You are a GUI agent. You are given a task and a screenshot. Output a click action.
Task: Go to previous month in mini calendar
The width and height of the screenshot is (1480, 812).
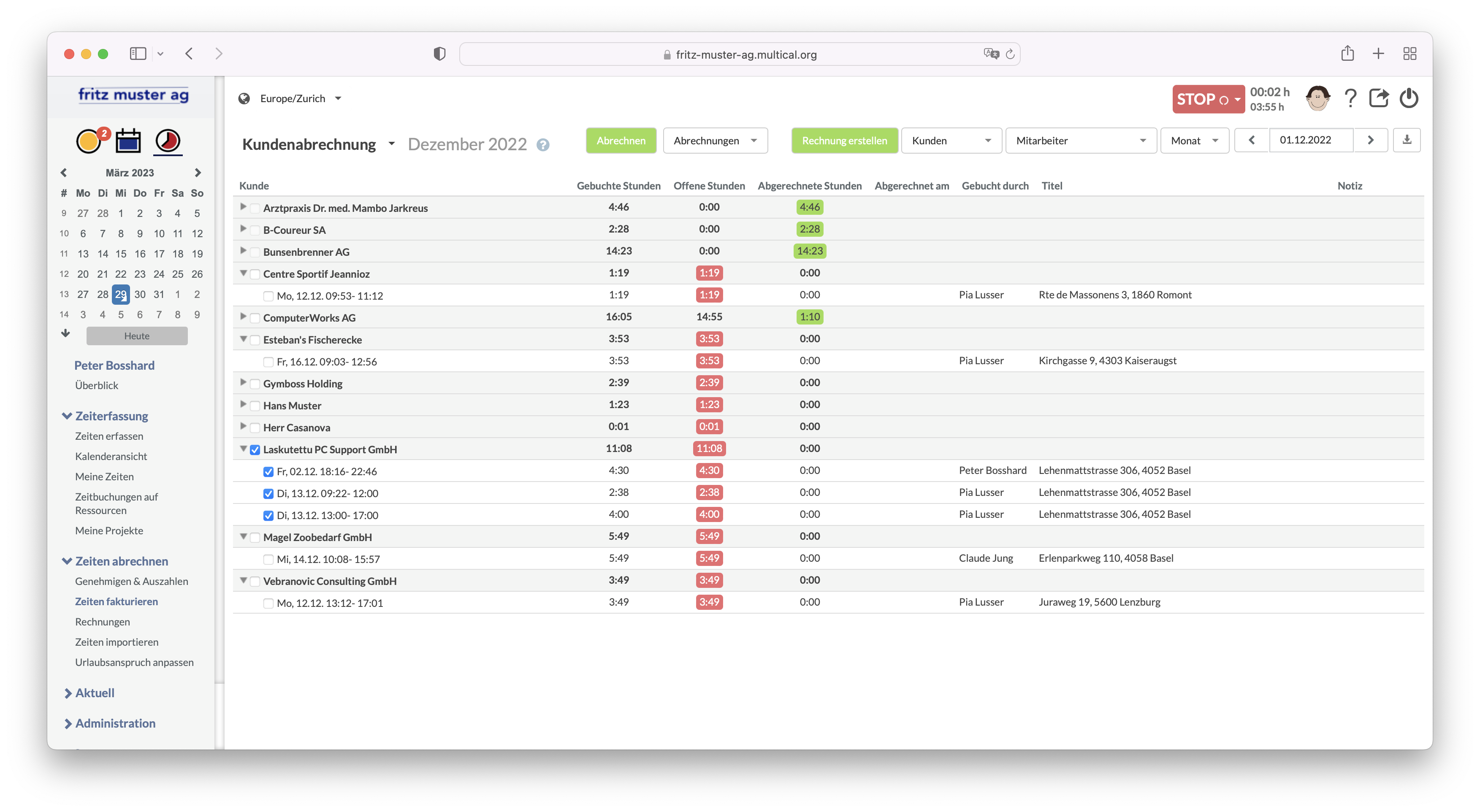[64, 173]
